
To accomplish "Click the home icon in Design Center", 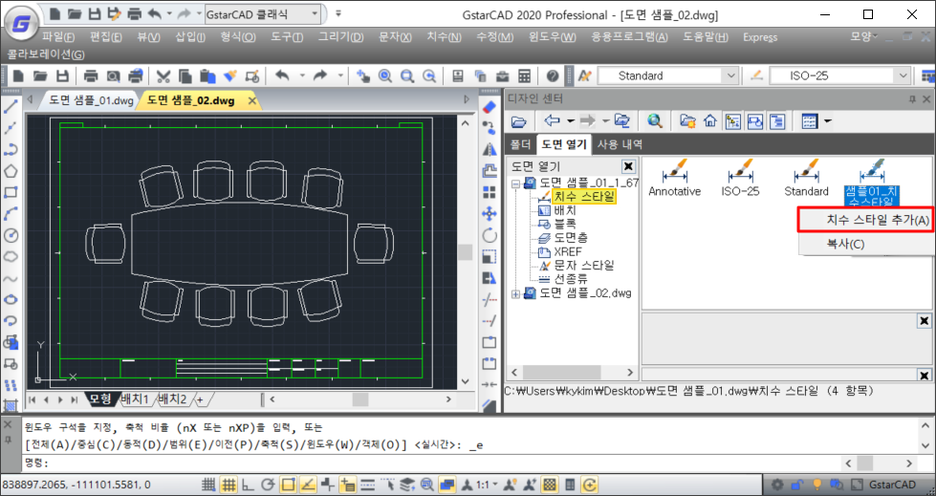I will [710, 121].
